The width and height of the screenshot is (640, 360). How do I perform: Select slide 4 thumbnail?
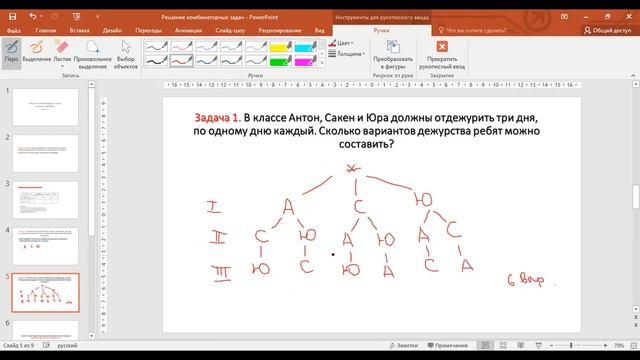pyautogui.click(x=45, y=246)
